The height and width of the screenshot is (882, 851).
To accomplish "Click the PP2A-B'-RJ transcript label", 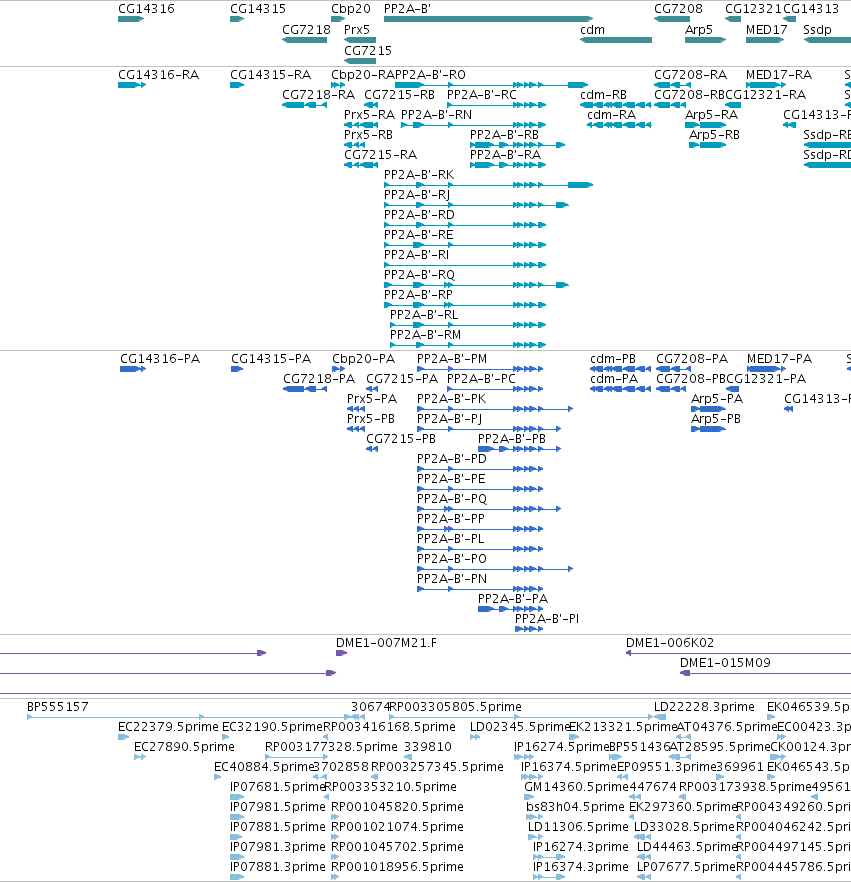I will coord(417,195).
